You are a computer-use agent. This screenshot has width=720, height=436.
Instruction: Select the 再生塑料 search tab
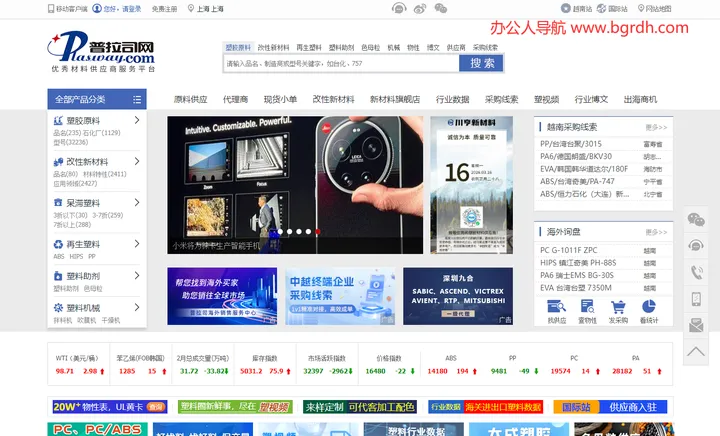pos(309,47)
